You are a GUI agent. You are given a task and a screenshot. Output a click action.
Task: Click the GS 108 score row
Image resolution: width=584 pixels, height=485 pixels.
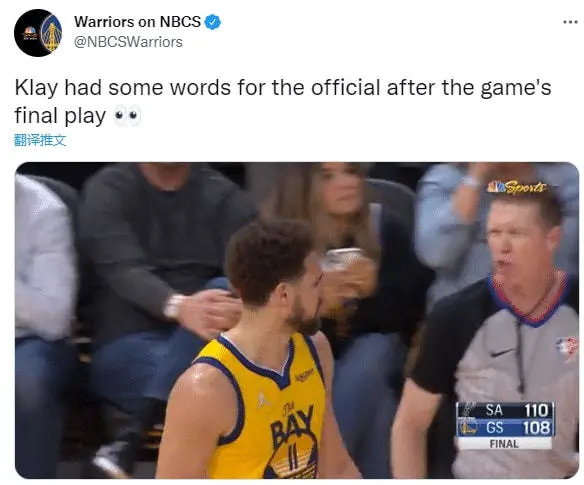[x=505, y=428]
